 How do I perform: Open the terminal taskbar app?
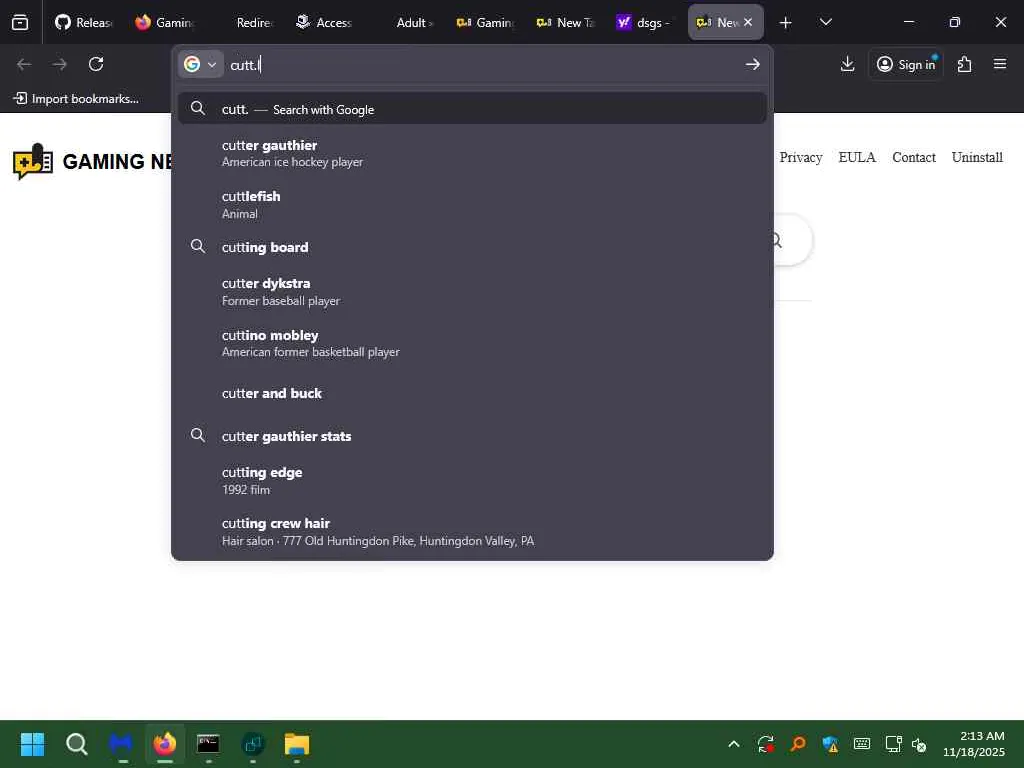[x=208, y=744]
